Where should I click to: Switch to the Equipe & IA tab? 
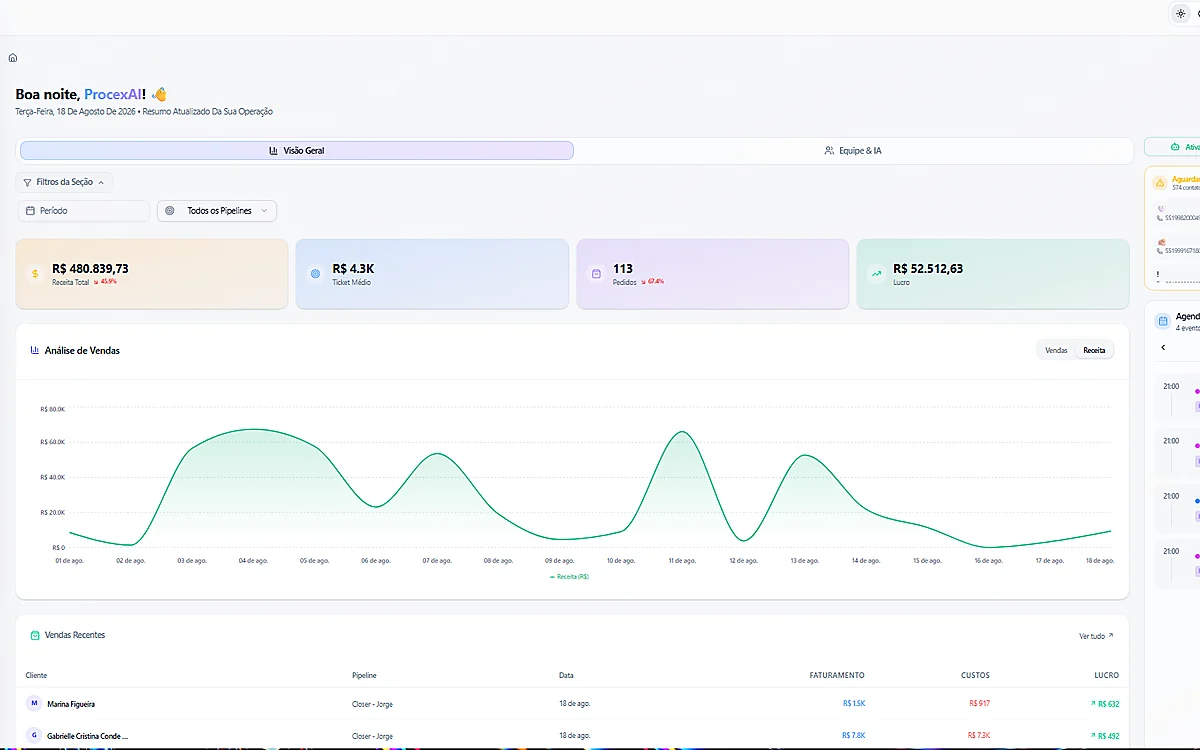[853, 151]
